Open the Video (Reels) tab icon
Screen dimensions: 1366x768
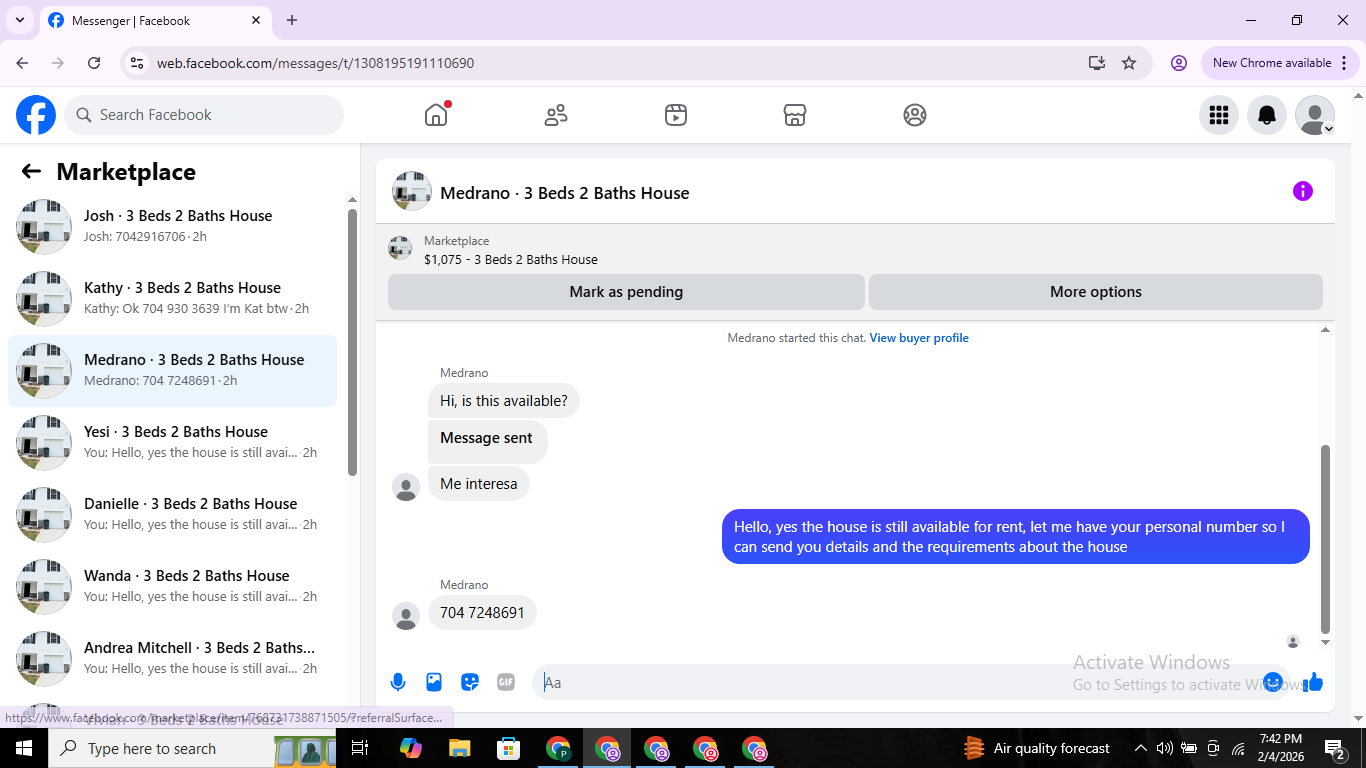coord(676,115)
